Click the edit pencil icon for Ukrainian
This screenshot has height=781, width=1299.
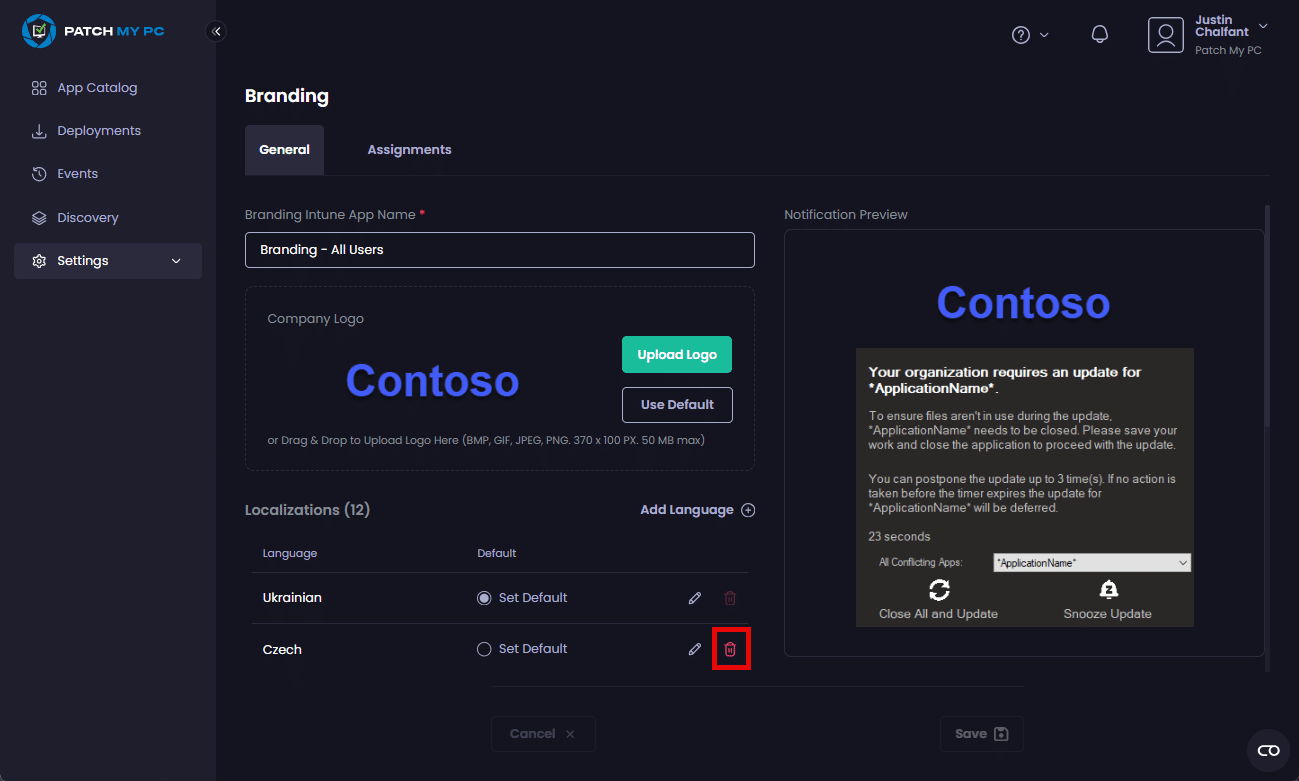tap(695, 598)
